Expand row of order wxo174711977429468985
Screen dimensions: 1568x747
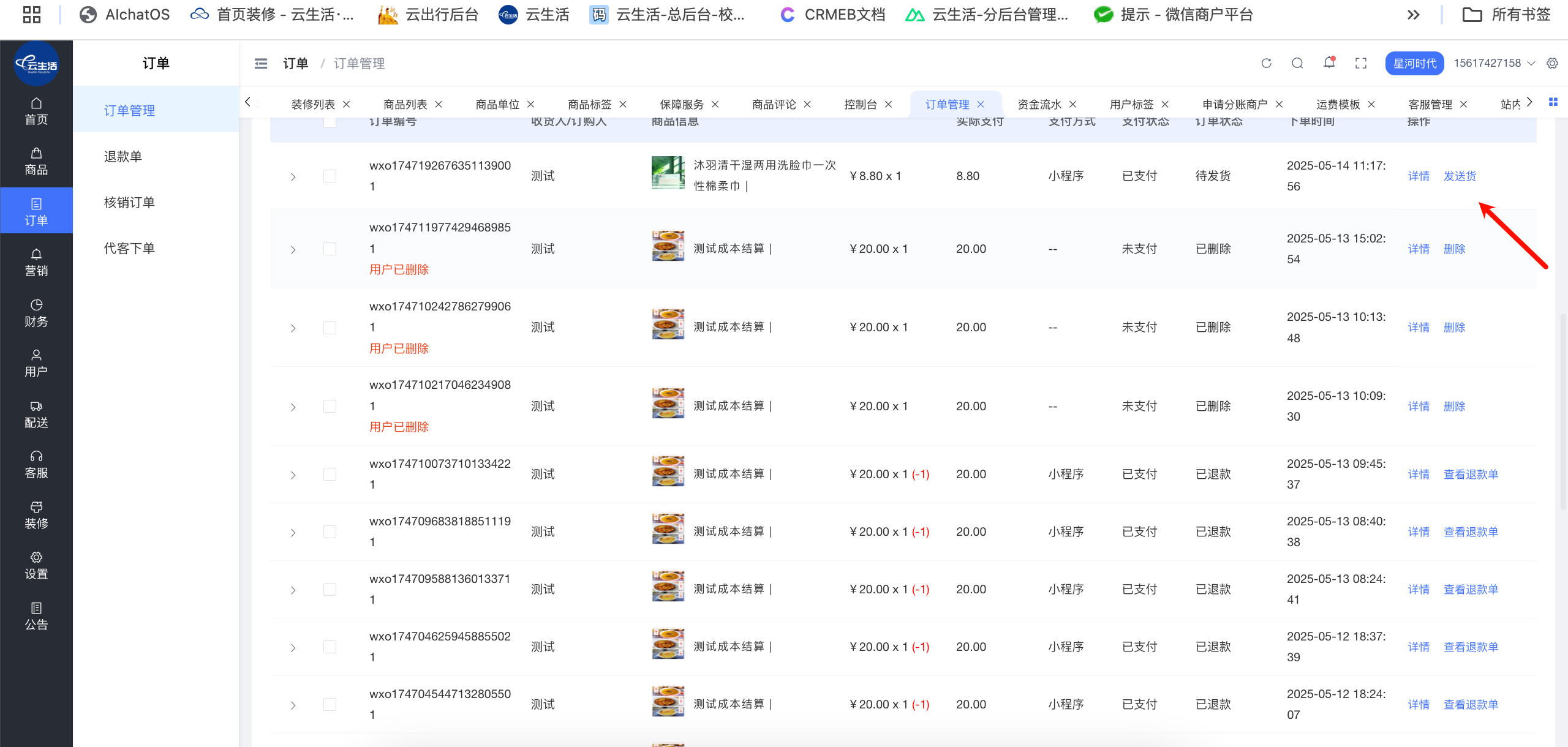[293, 250]
